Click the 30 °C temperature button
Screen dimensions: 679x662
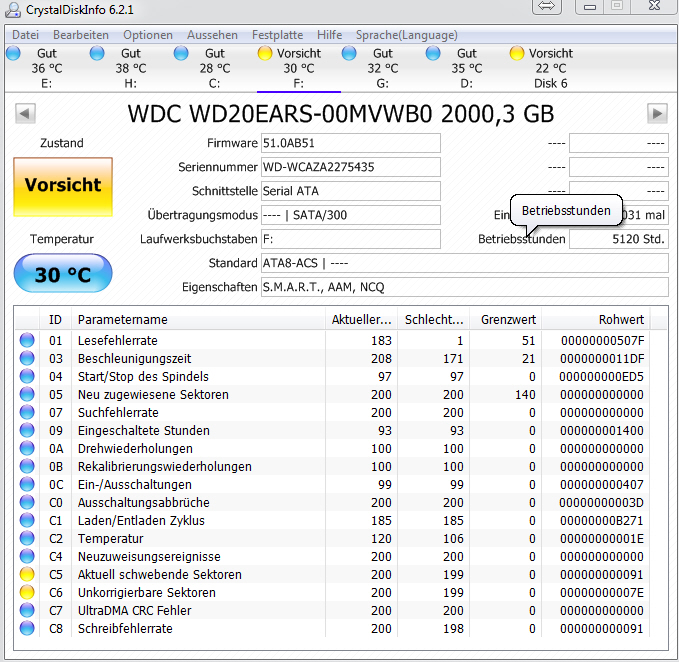pyautogui.click(x=63, y=274)
